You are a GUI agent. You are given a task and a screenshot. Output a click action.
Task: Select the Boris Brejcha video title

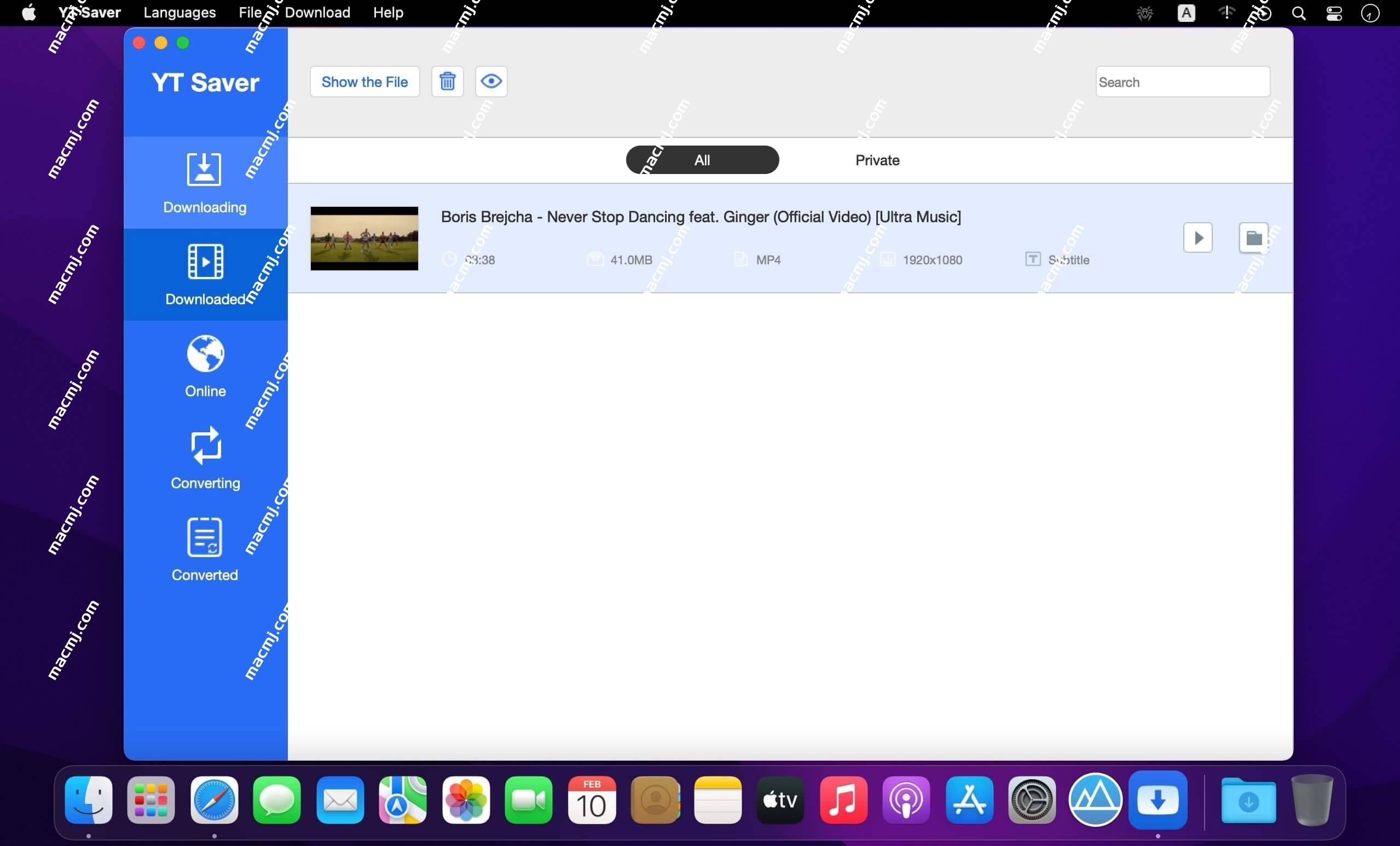(x=701, y=217)
